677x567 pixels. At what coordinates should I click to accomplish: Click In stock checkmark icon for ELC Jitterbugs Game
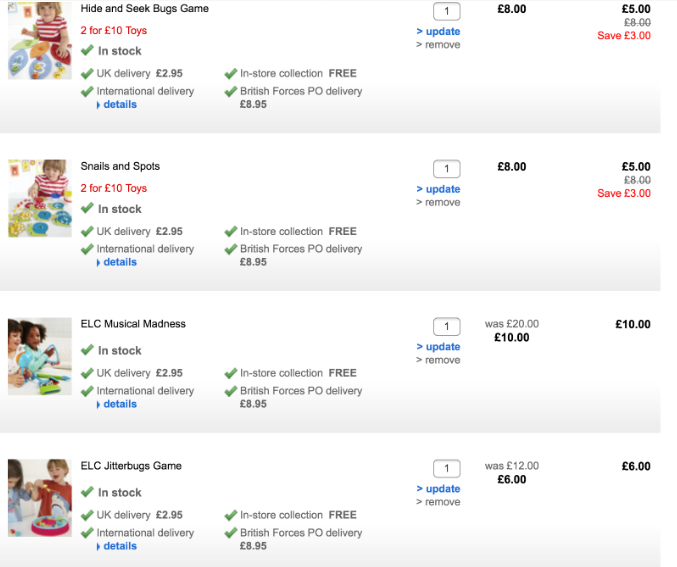(88, 493)
